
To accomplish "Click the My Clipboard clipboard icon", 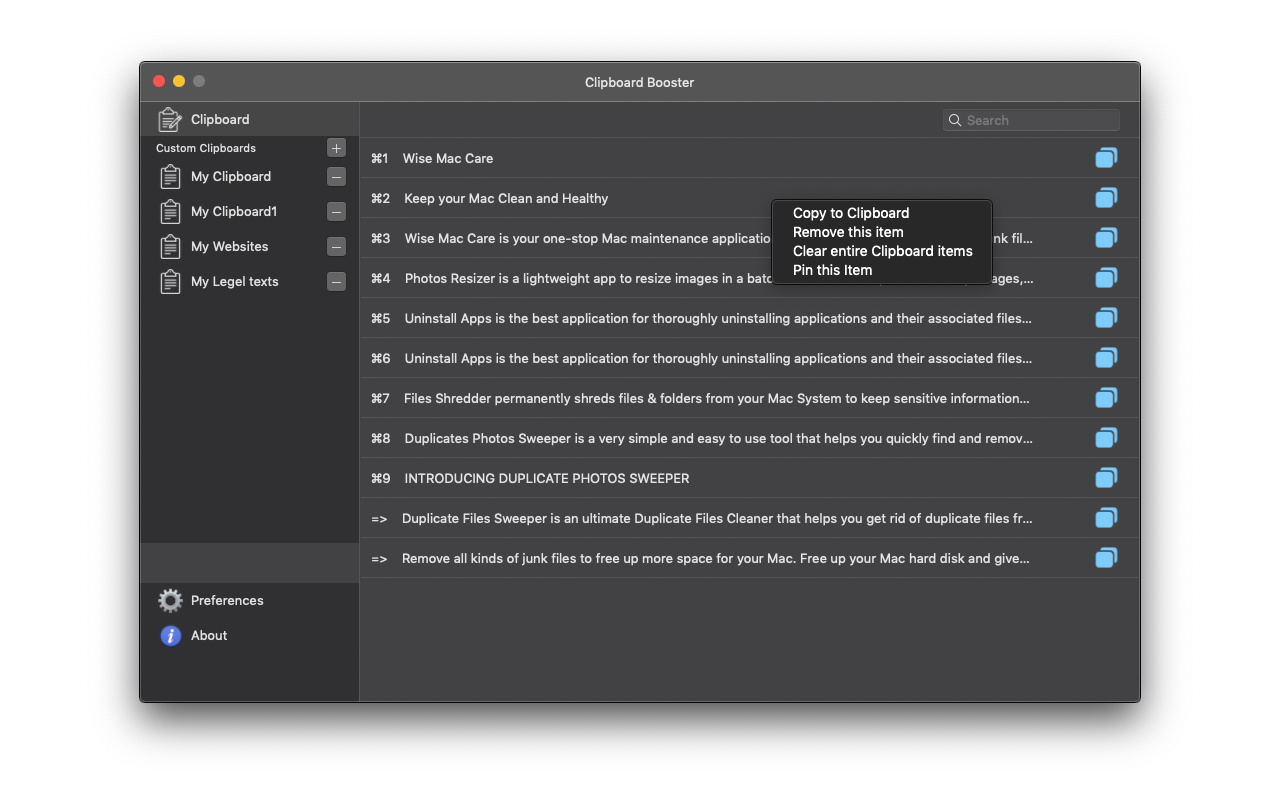I will click(x=170, y=177).
